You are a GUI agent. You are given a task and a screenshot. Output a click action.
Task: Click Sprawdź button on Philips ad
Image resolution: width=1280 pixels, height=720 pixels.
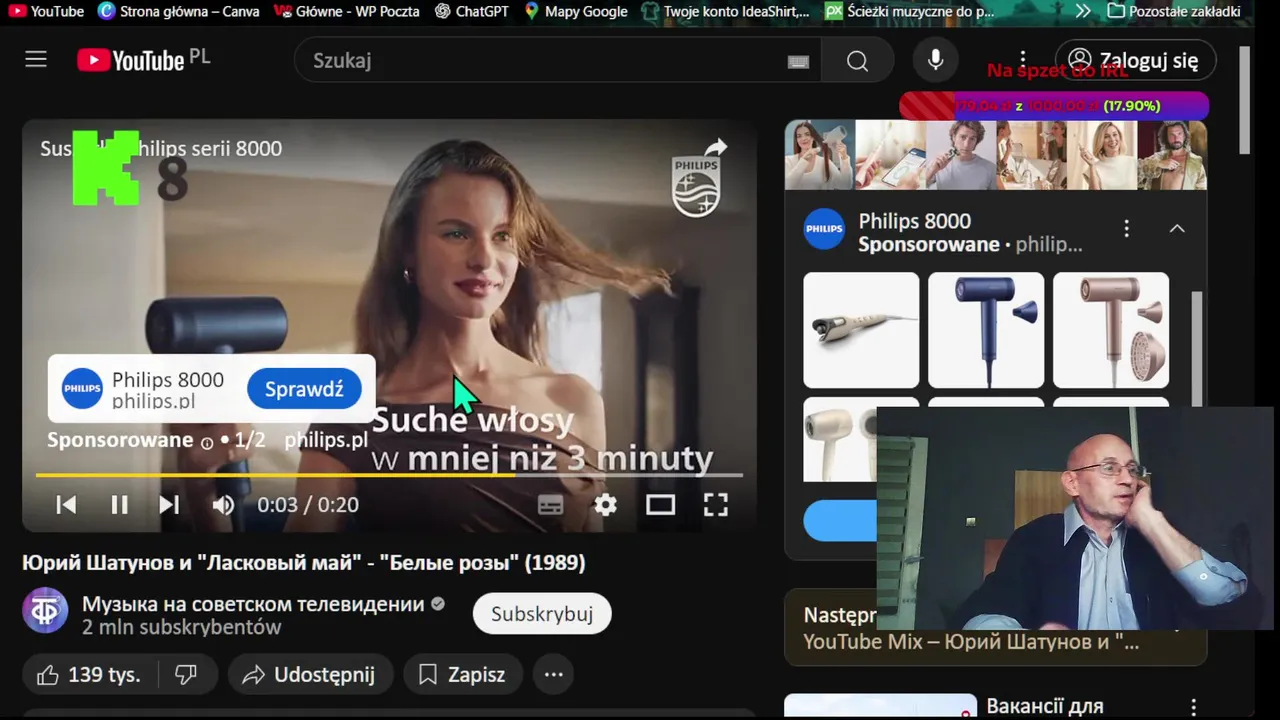pos(304,389)
